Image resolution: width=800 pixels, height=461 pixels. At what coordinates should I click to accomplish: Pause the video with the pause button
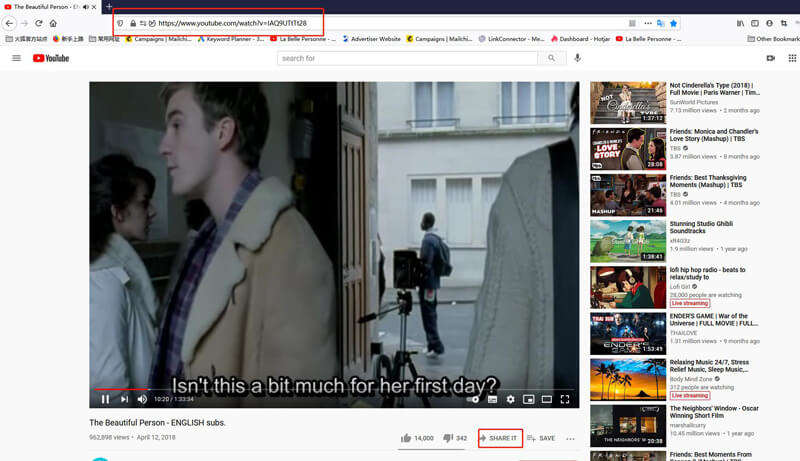105,399
